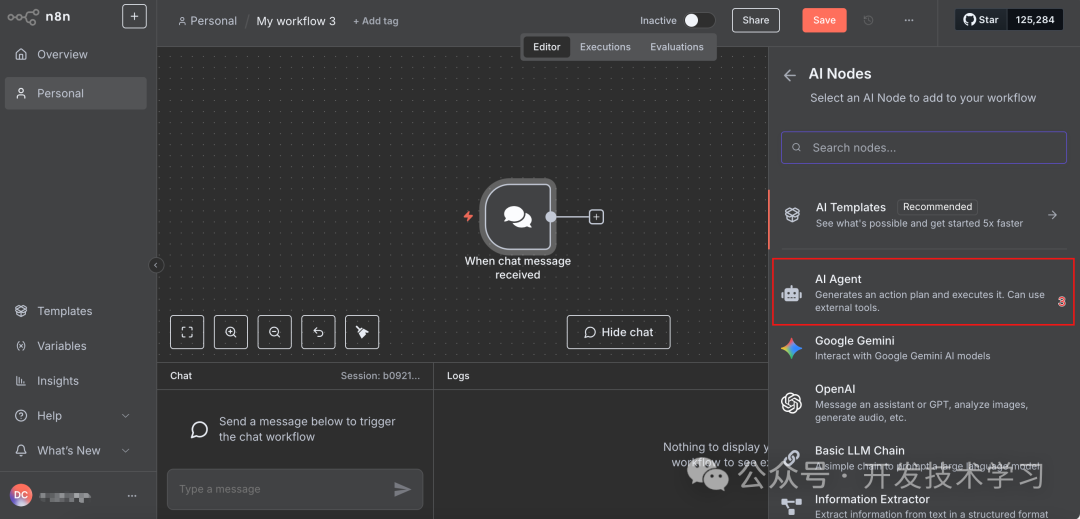Click the Google Gemini star icon
This screenshot has width=1080, height=519.
coord(791,349)
